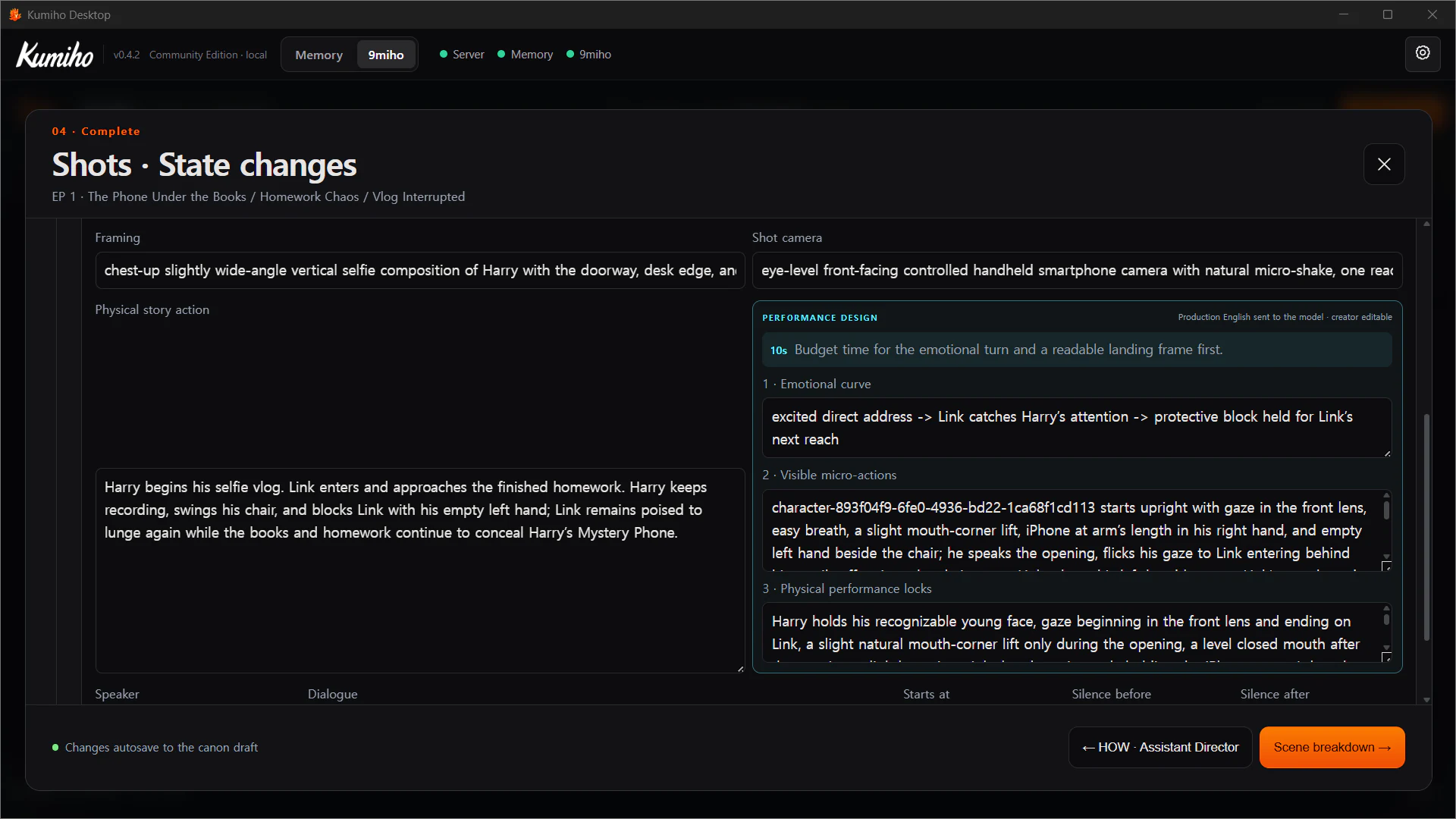
Task: Click into Physical story action textarea
Action: [x=420, y=570]
